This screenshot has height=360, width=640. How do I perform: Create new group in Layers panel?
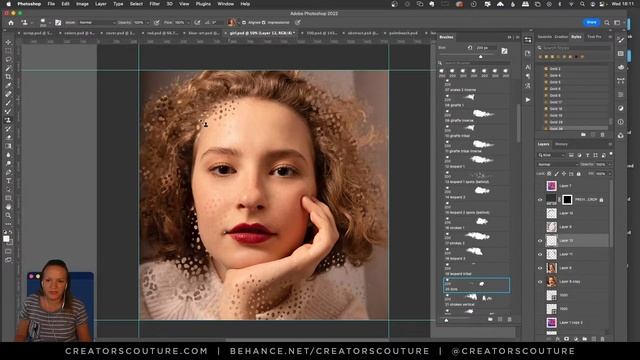click(x=584, y=339)
